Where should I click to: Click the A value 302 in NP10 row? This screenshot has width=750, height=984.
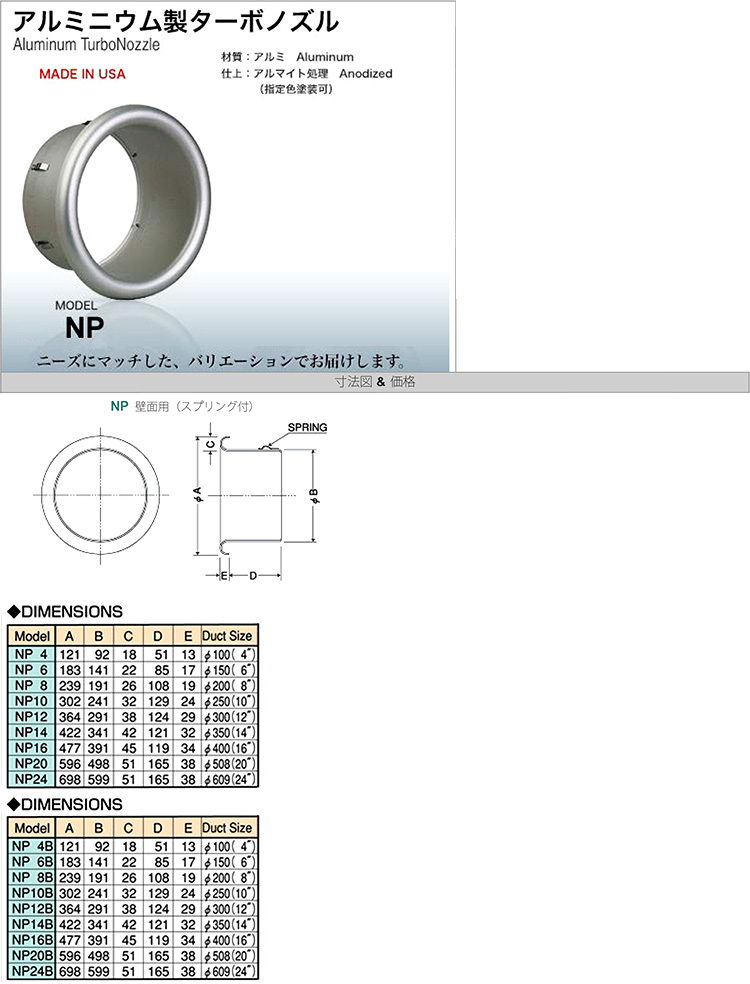70,702
